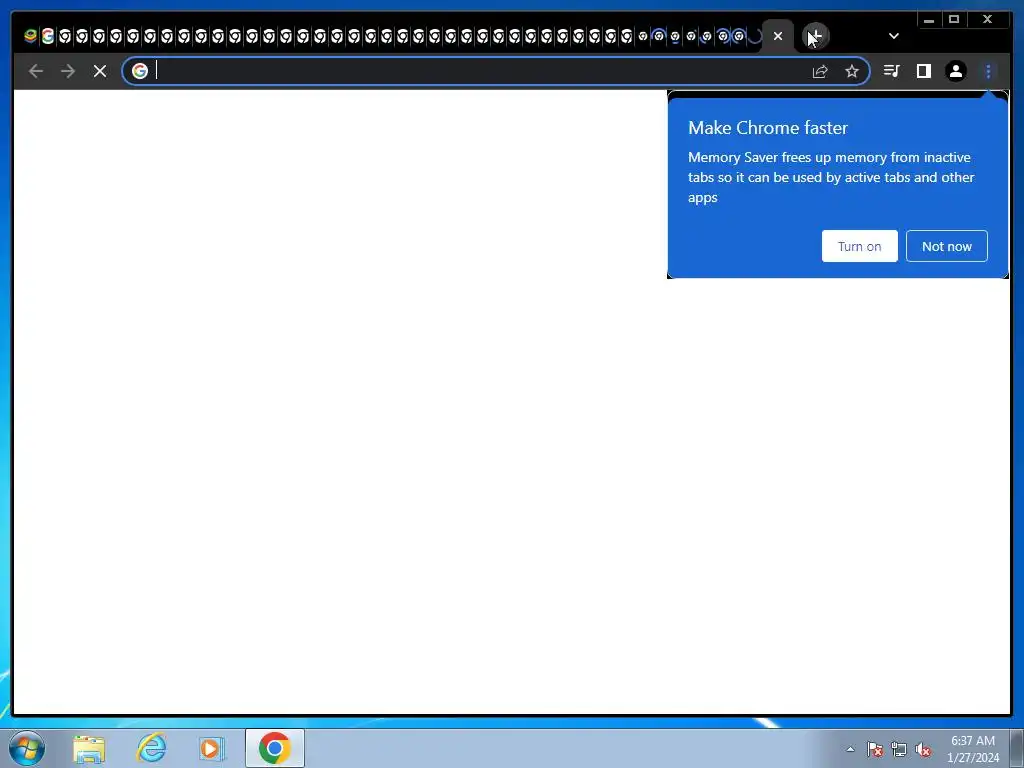Viewport: 1024px width, 768px height.
Task: Minimize the Chrome window
Action: (x=929, y=20)
